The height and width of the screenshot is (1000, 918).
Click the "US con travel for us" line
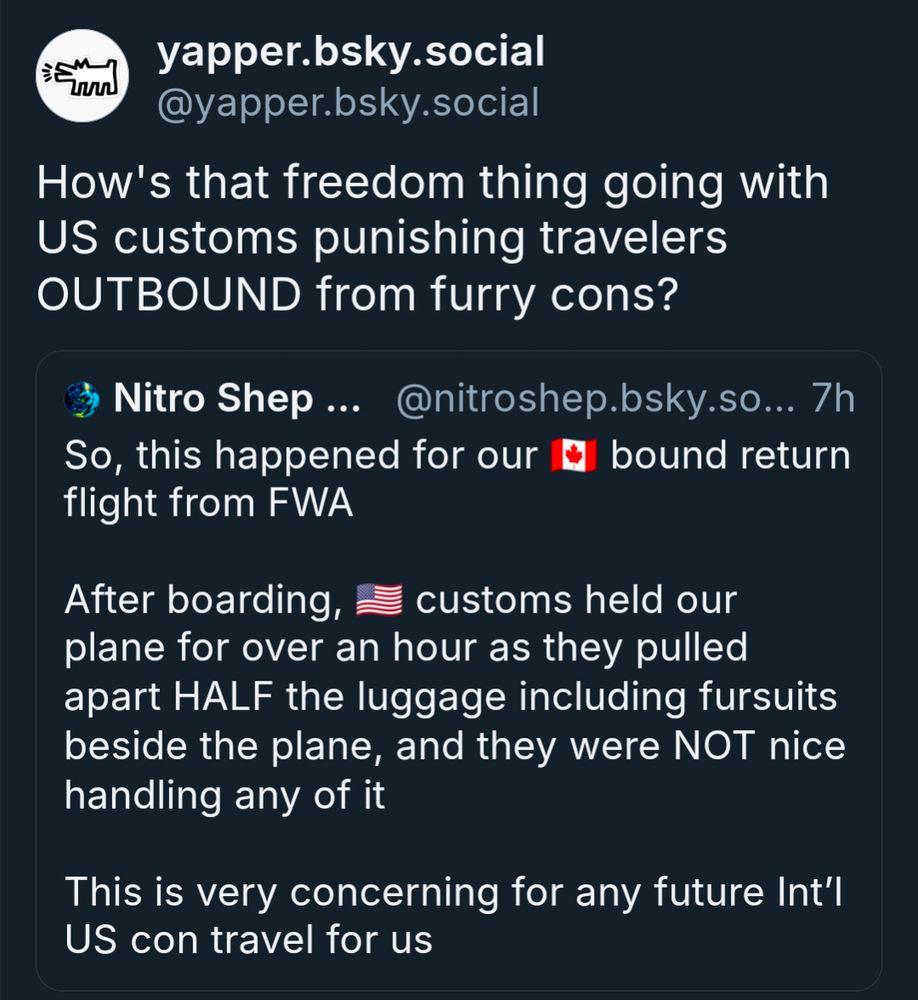pos(249,939)
